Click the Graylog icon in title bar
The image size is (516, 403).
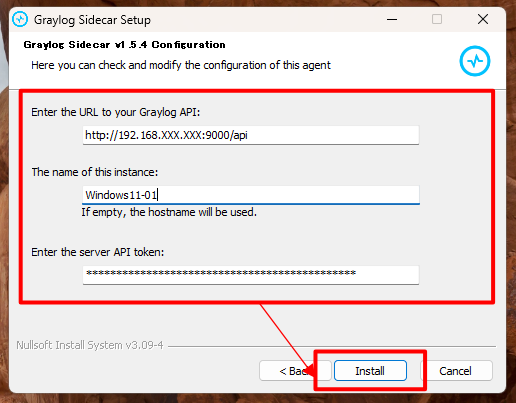pos(20,19)
